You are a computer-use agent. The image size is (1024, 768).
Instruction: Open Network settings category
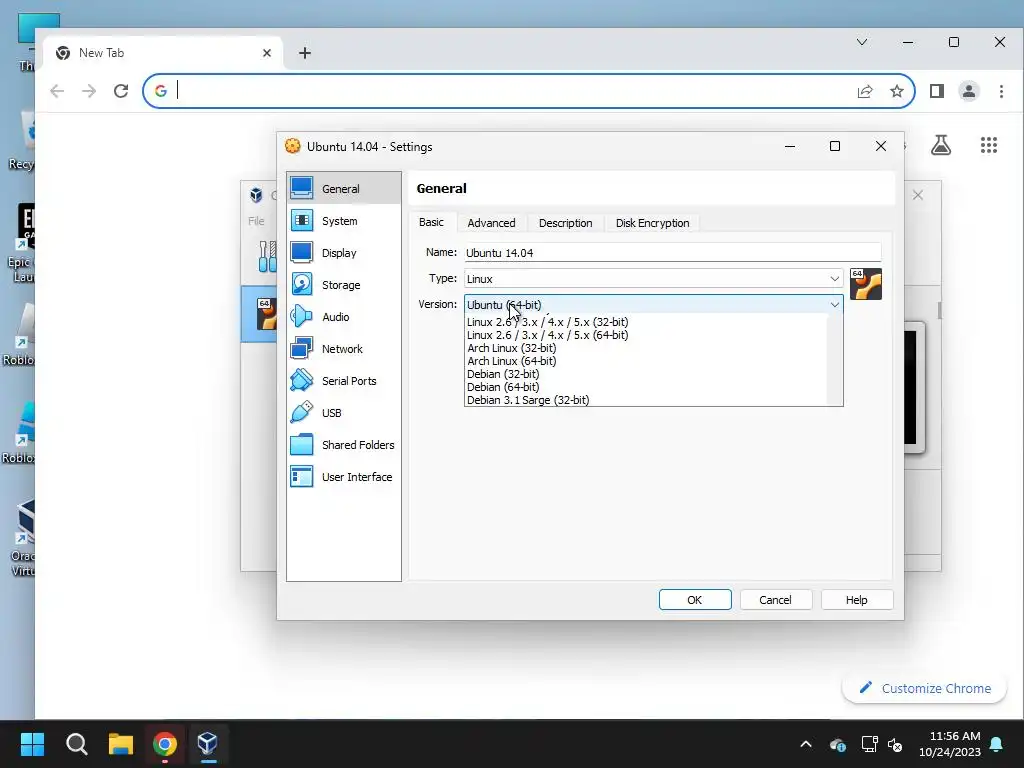click(x=344, y=349)
